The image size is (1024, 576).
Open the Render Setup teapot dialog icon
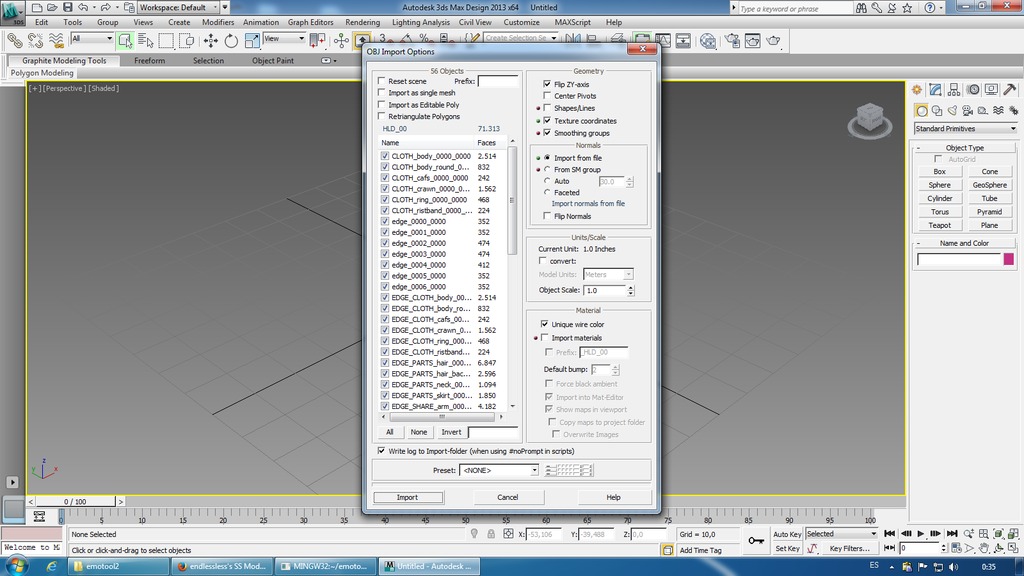(x=732, y=40)
